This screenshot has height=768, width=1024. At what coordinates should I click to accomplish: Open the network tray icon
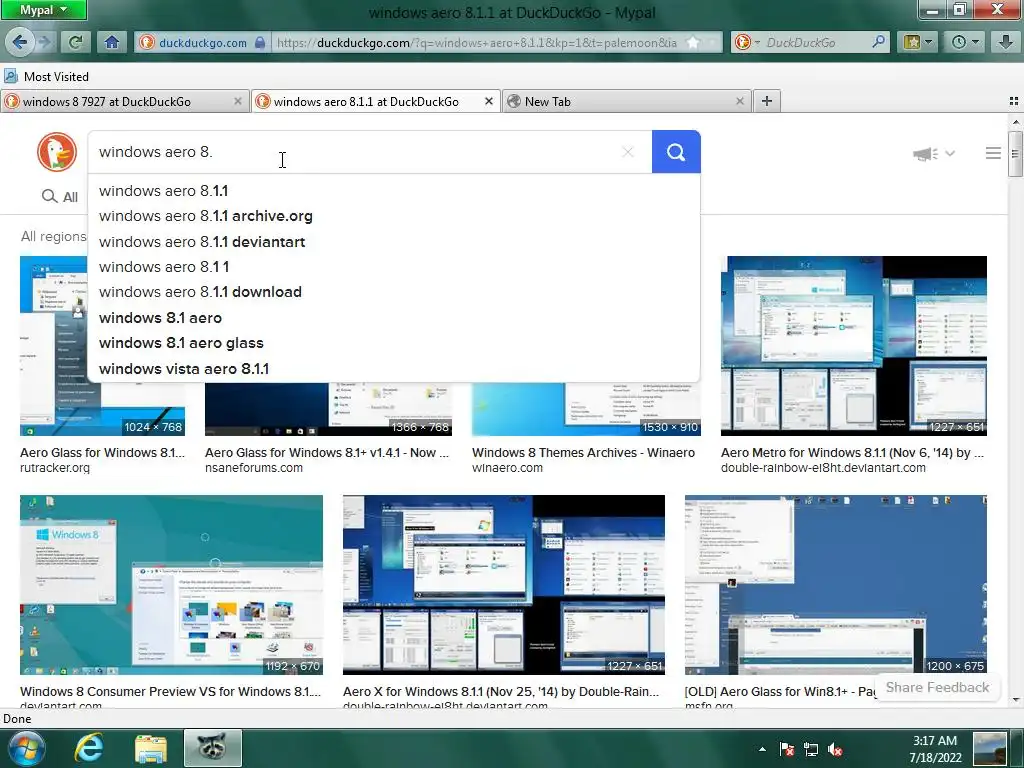(x=811, y=749)
